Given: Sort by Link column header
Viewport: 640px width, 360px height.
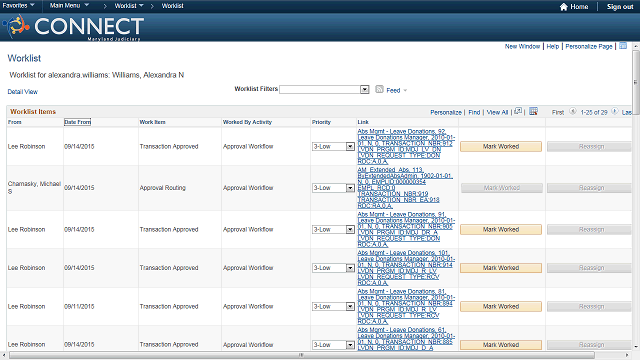Looking at the screenshot, I should (x=363, y=122).
